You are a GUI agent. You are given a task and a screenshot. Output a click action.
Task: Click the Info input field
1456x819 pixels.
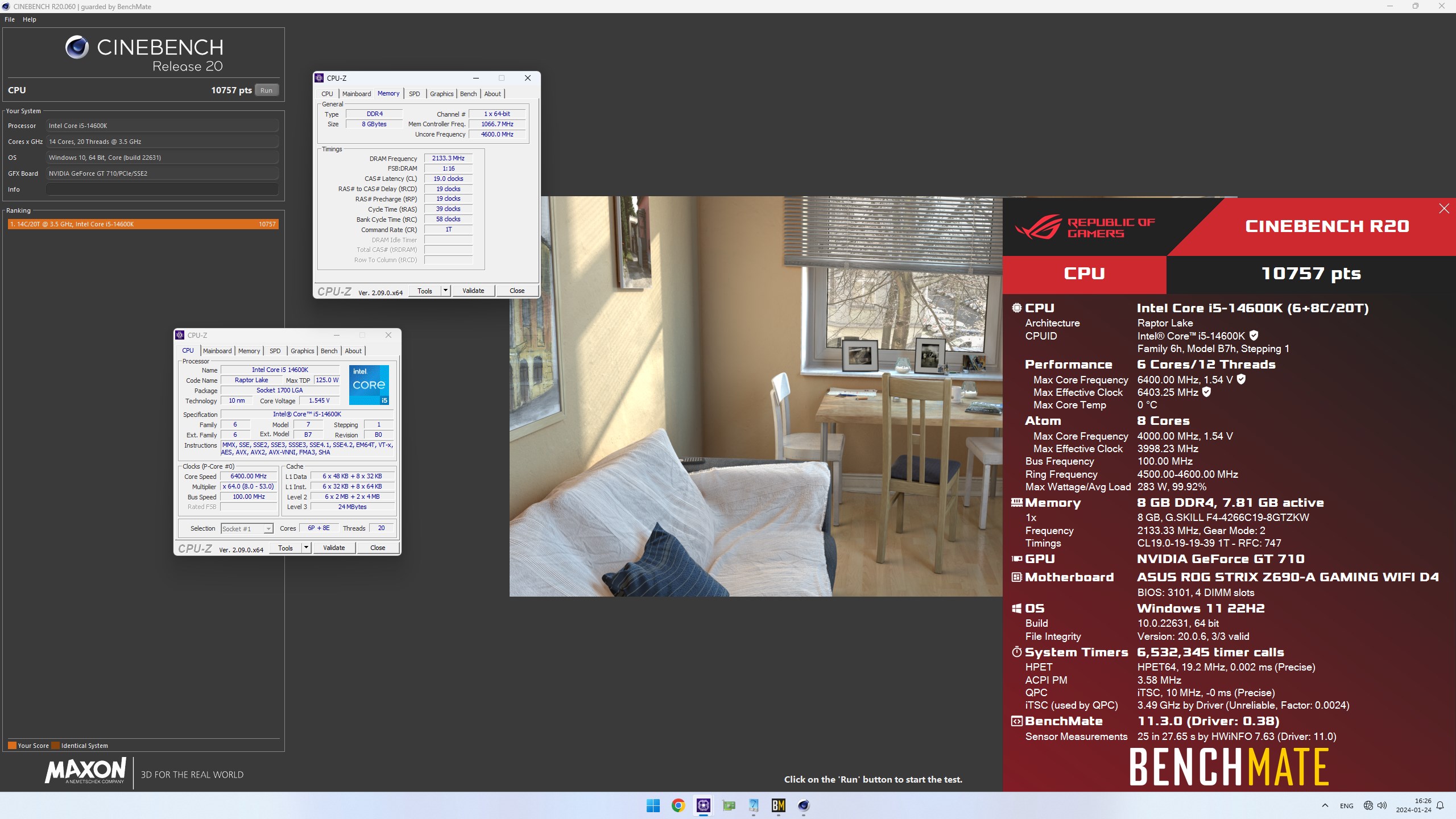click(x=163, y=189)
